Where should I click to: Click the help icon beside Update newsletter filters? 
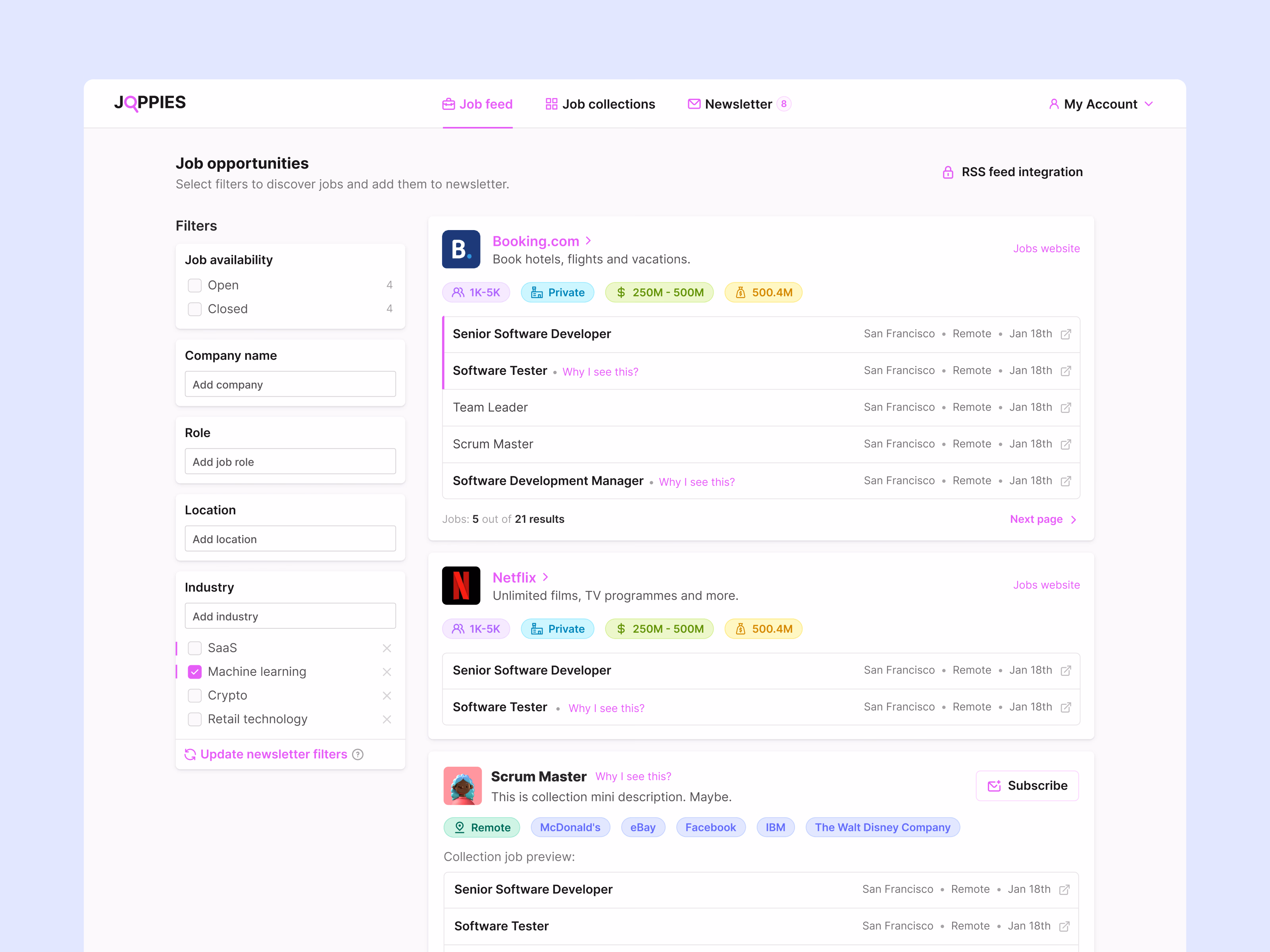point(358,754)
